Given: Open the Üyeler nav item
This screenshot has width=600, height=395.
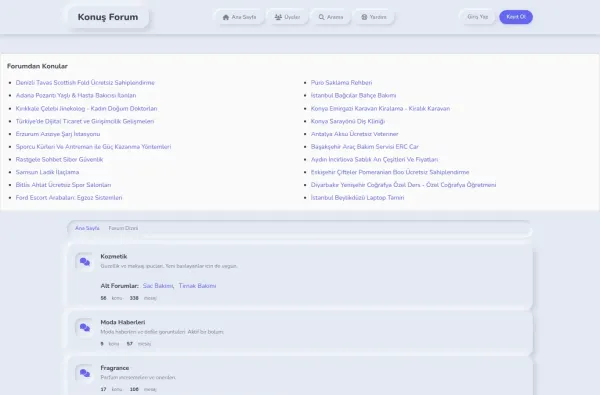Looking at the screenshot, I should point(287,17).
